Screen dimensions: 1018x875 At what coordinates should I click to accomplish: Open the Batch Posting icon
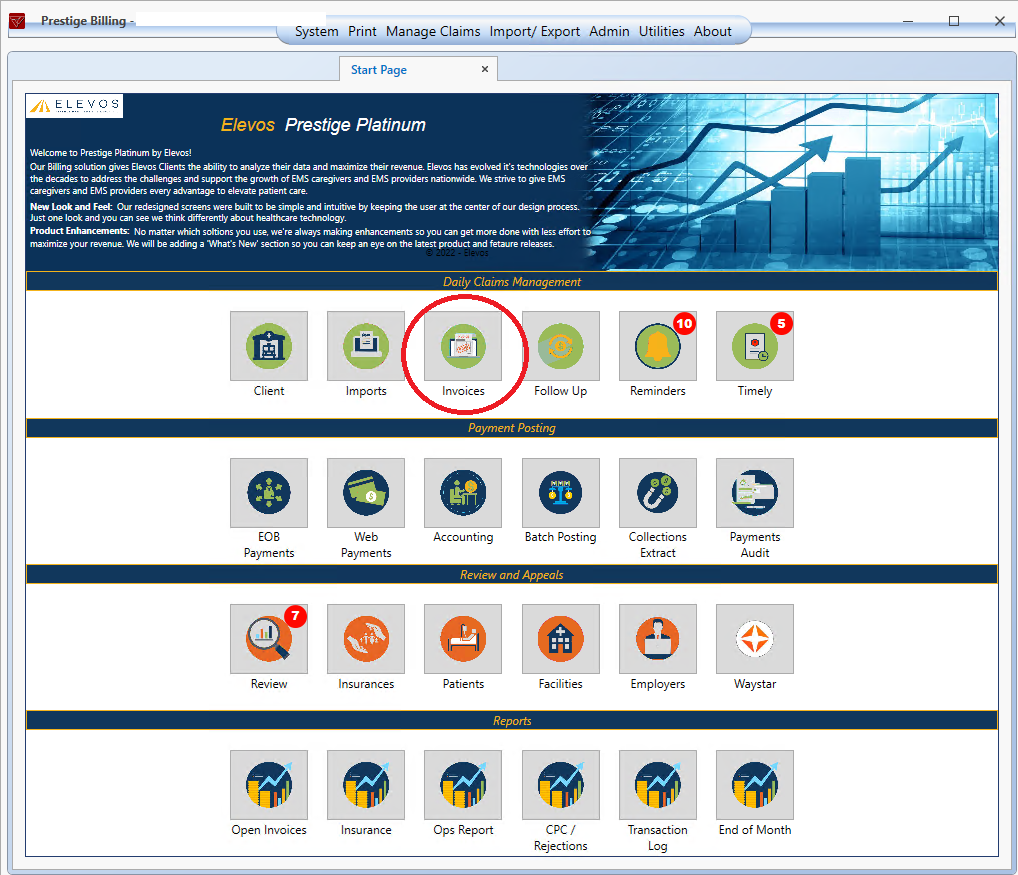(x=560, y=493)
